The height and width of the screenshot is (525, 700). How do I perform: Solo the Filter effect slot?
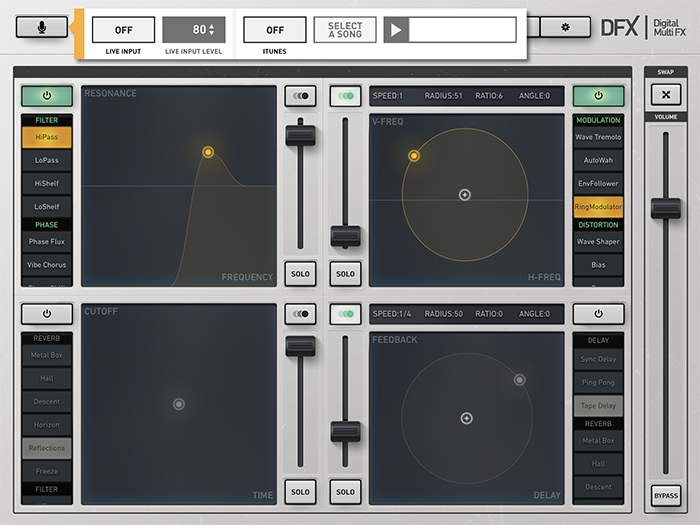[300, 274]
